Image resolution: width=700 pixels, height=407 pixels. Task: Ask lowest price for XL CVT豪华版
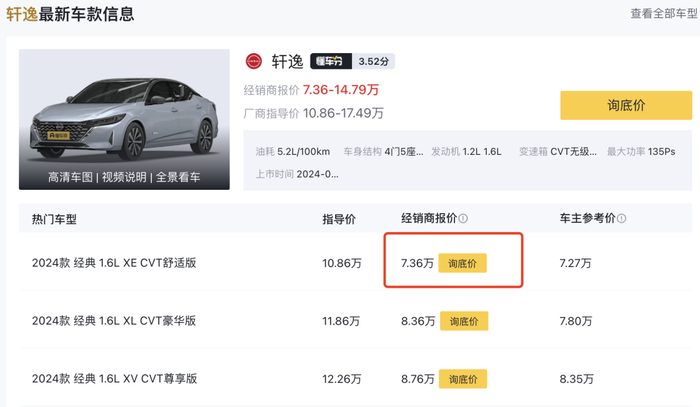[463, 321]
